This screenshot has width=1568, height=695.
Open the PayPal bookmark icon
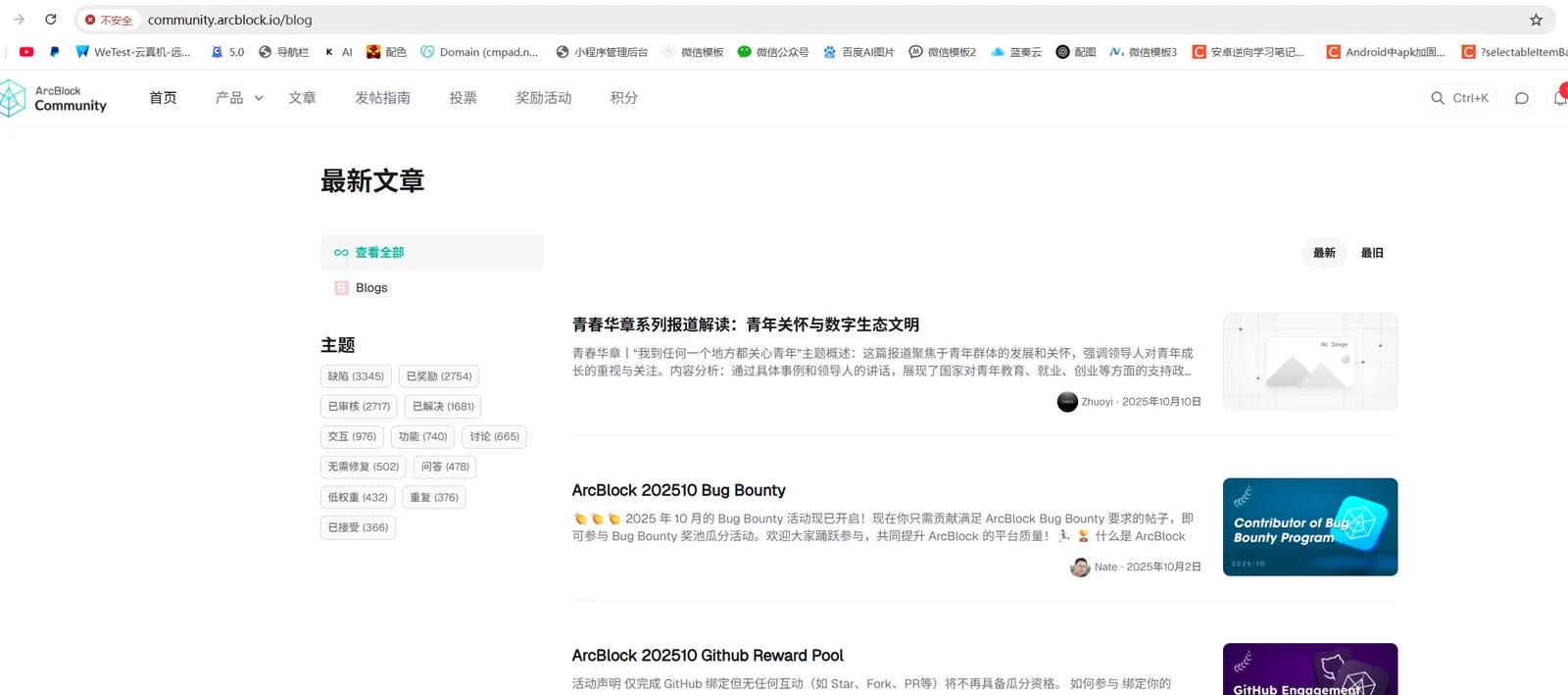[54, 52]
